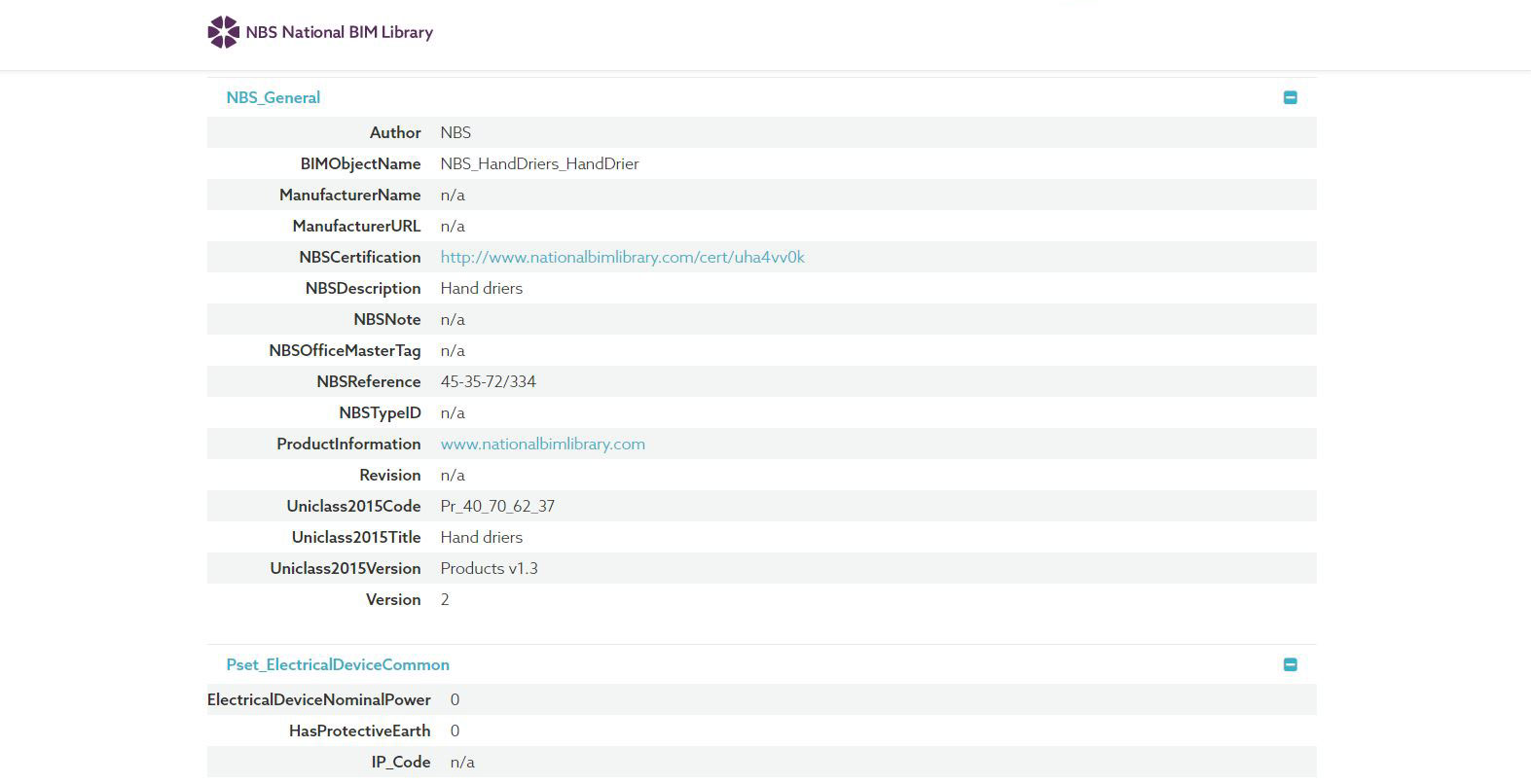This screenshot has width=1531, height=784.
Task: Click the Pset_ElectricalDeviceCommon section heading
Action: [338, 664]
